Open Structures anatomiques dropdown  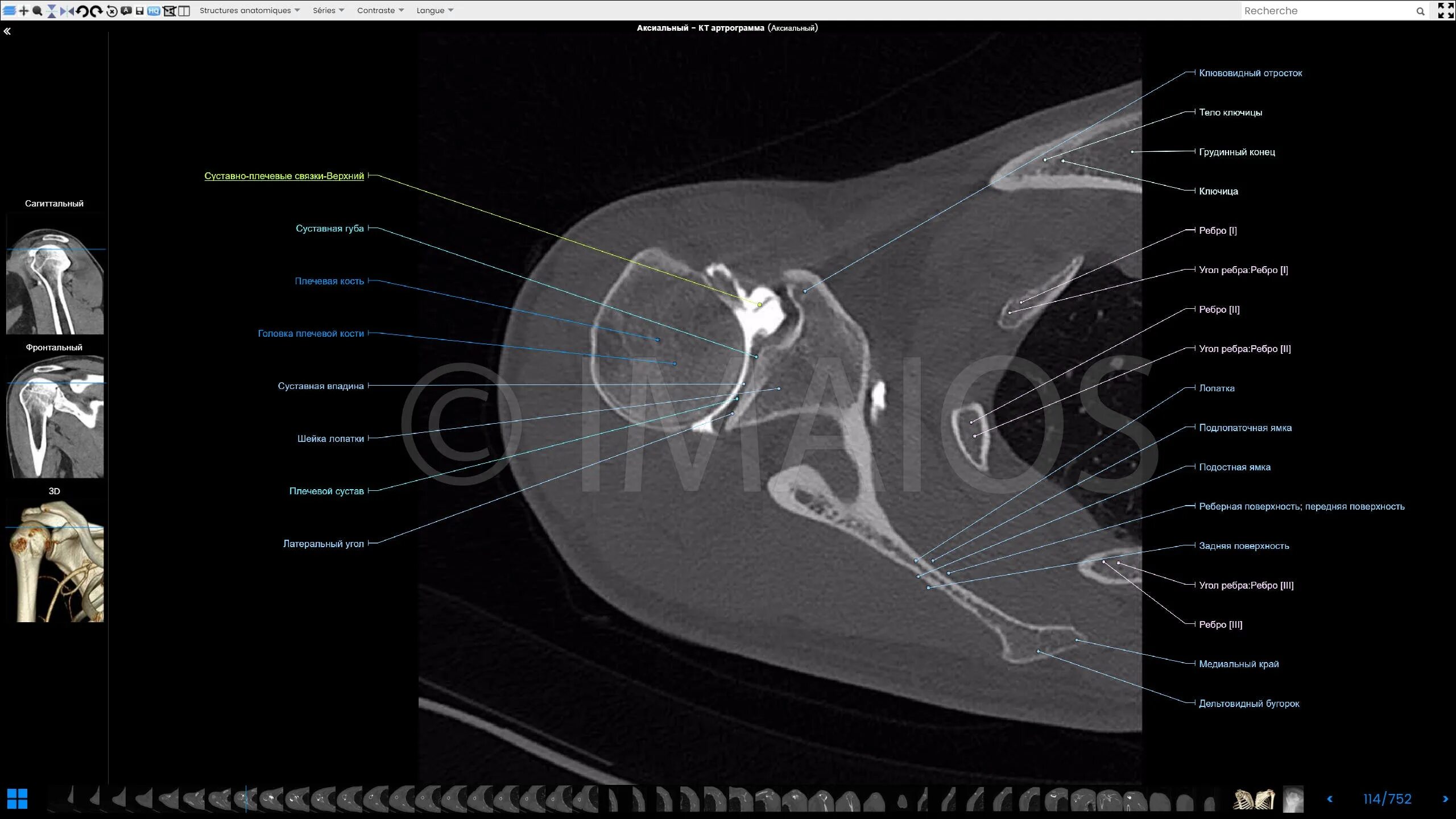point(249,11)
